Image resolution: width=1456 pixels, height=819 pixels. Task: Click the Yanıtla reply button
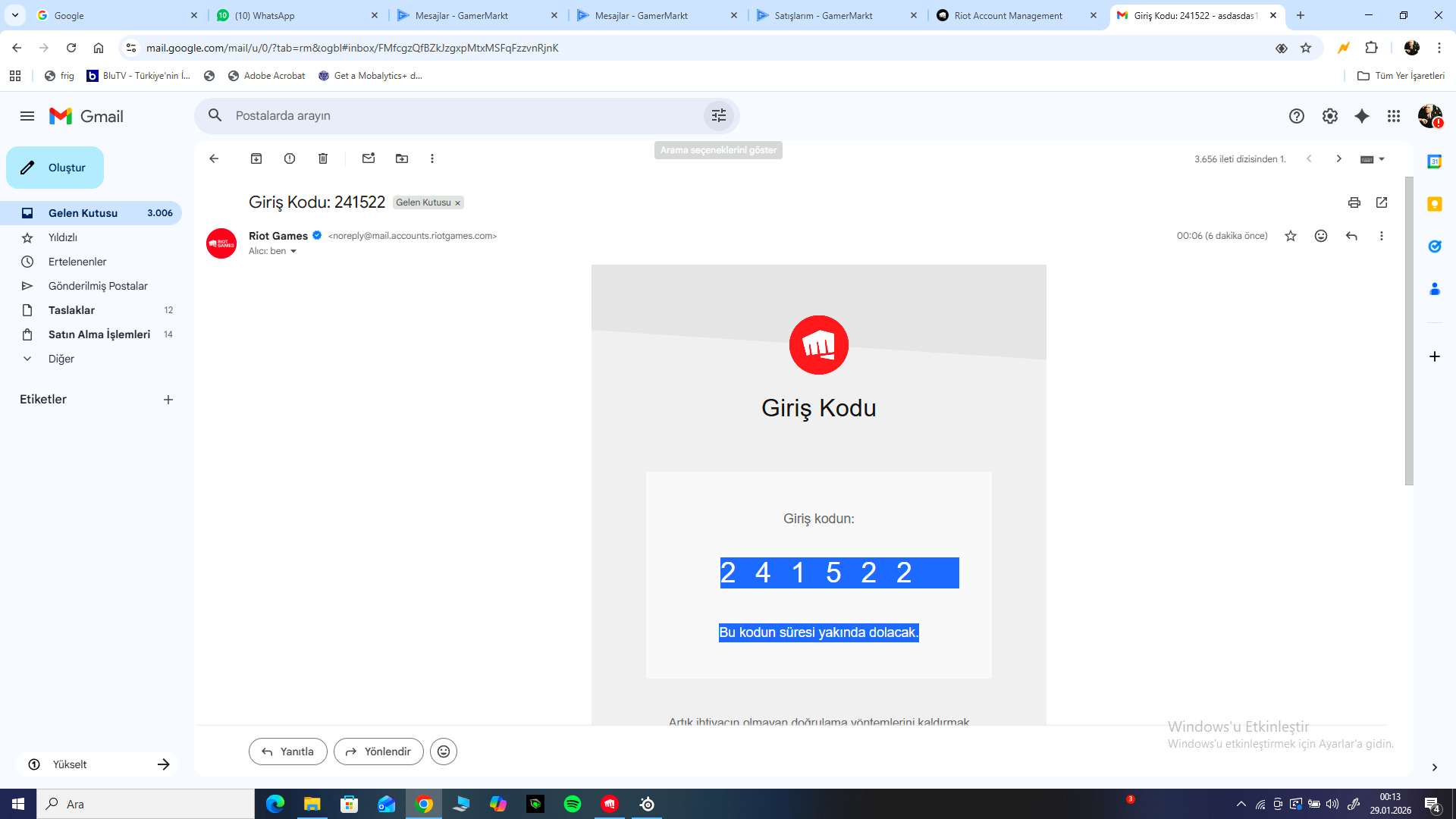click(288, 752)
